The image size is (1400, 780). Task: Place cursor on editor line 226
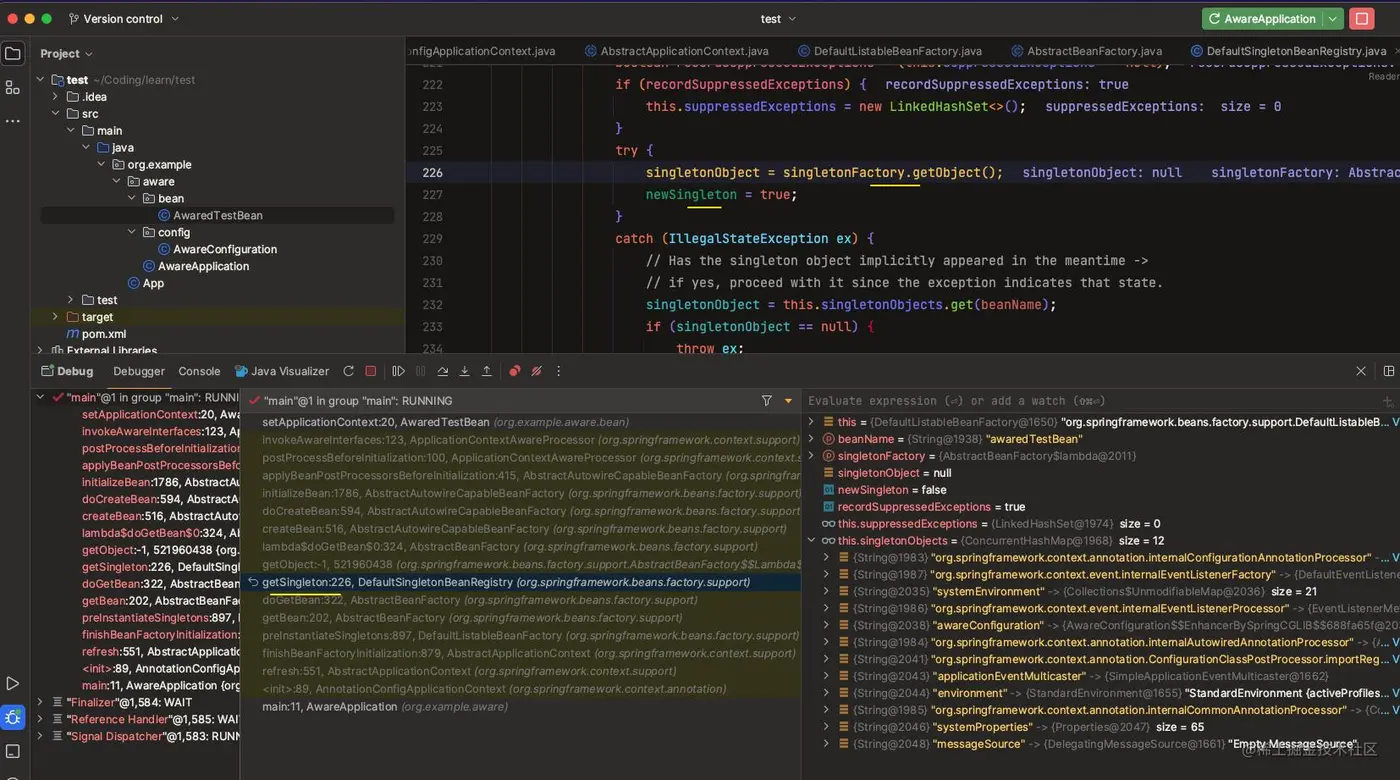(900, 172)
